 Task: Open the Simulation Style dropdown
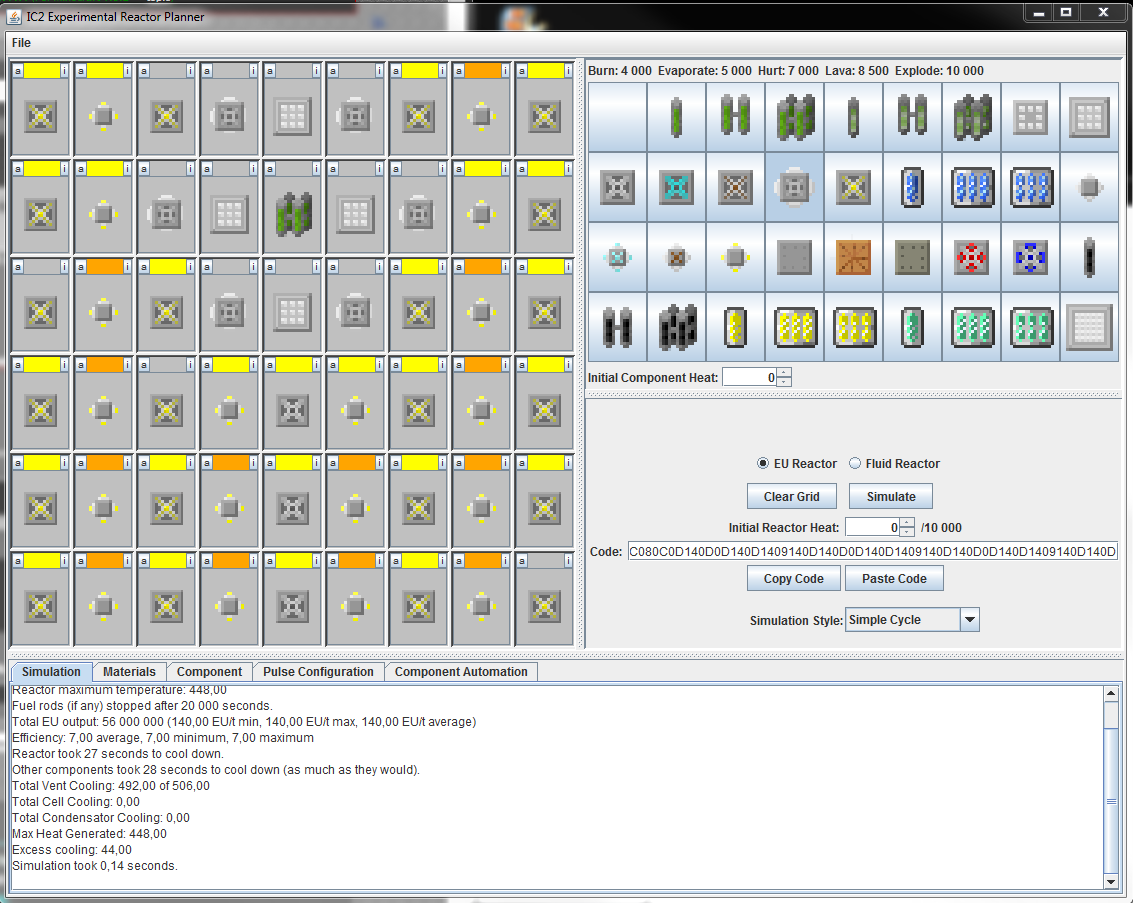[x=969, y=620]
